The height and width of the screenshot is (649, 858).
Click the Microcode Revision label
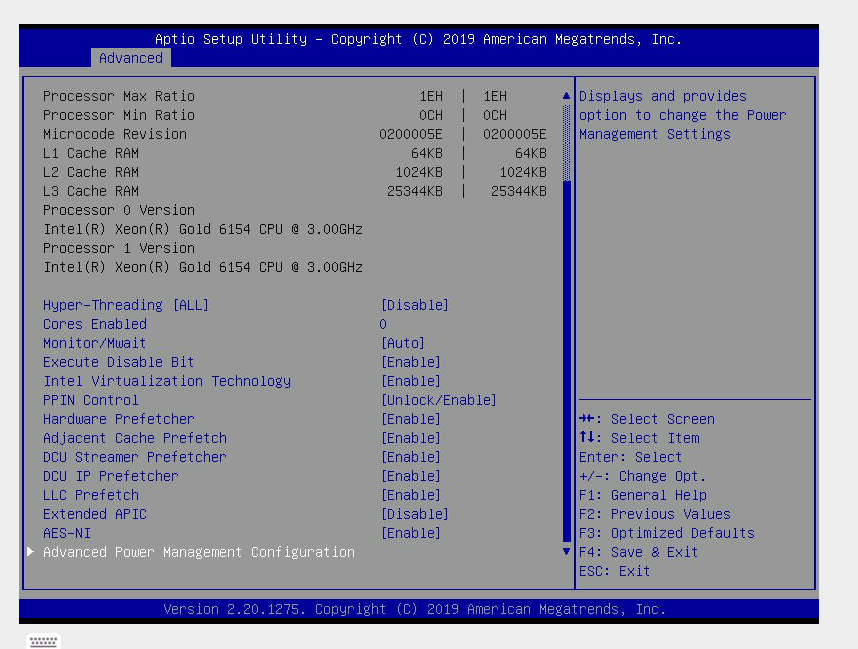(115, 134)
